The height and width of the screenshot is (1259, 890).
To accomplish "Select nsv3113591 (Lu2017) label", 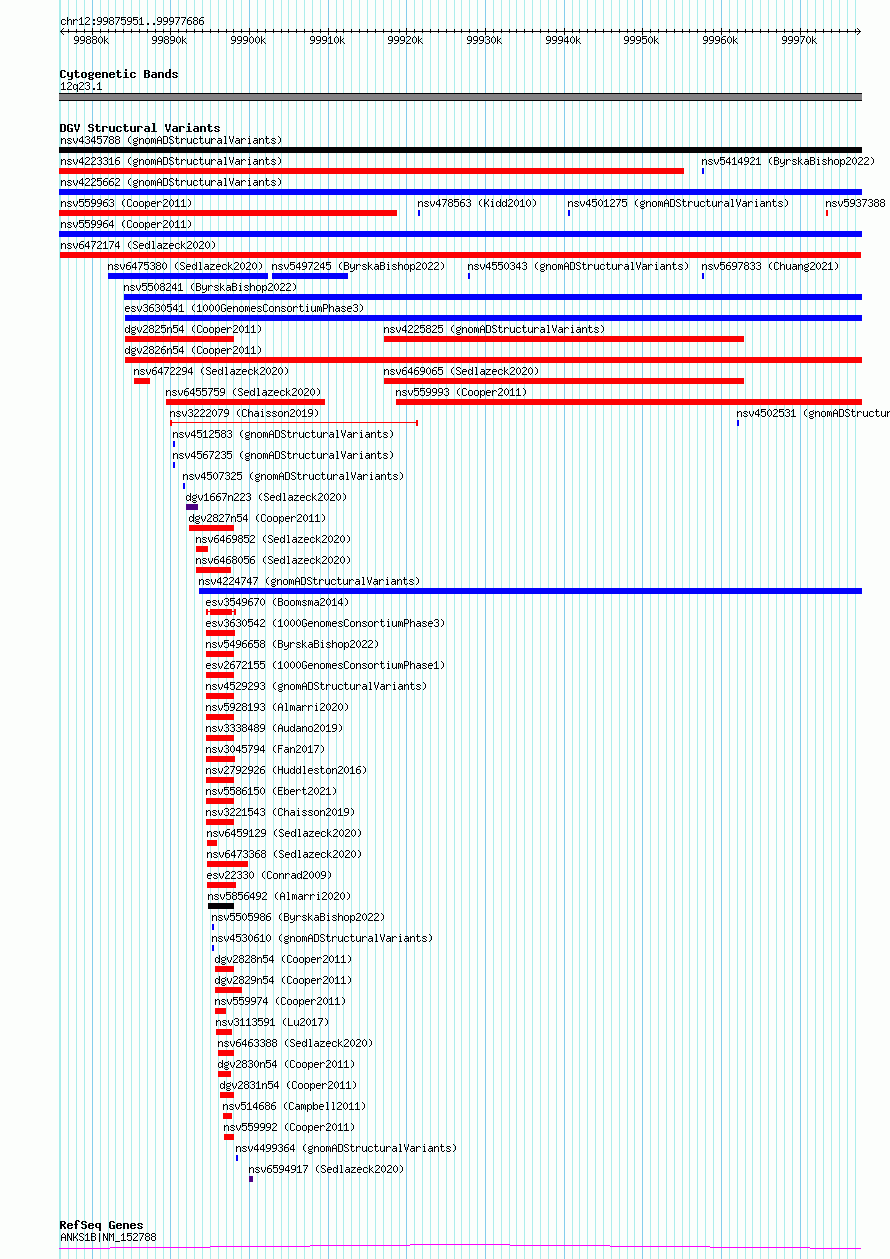I will (x=271, y=1022).
